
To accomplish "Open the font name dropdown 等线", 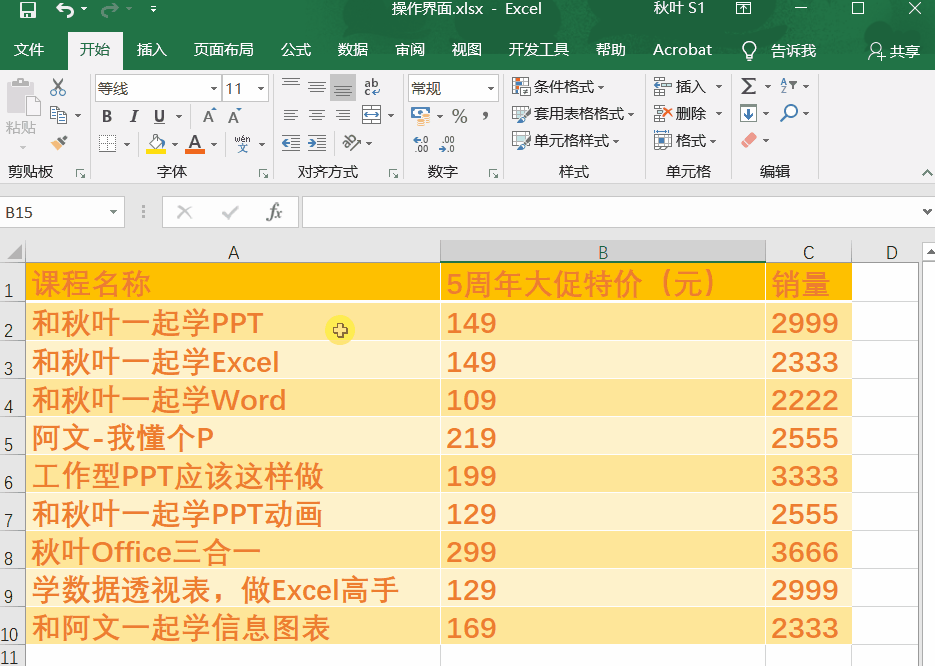I will (214, 89).
